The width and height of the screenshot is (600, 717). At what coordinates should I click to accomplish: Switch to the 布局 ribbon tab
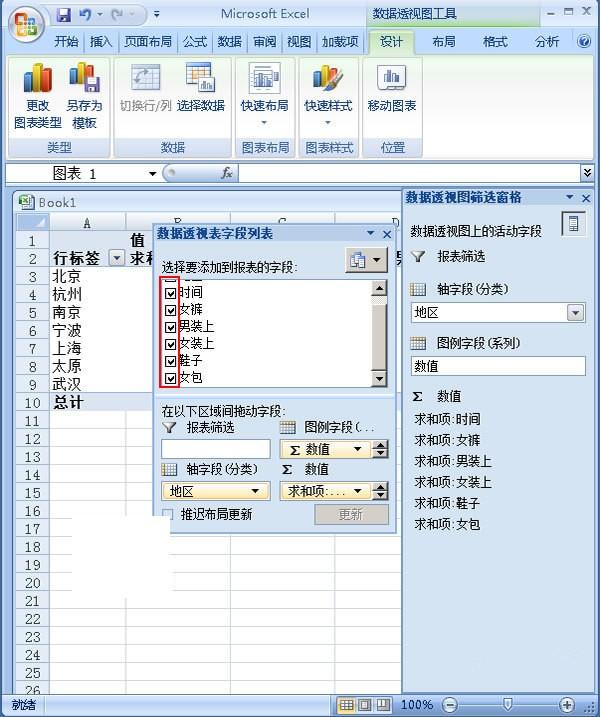pos(444,42)
